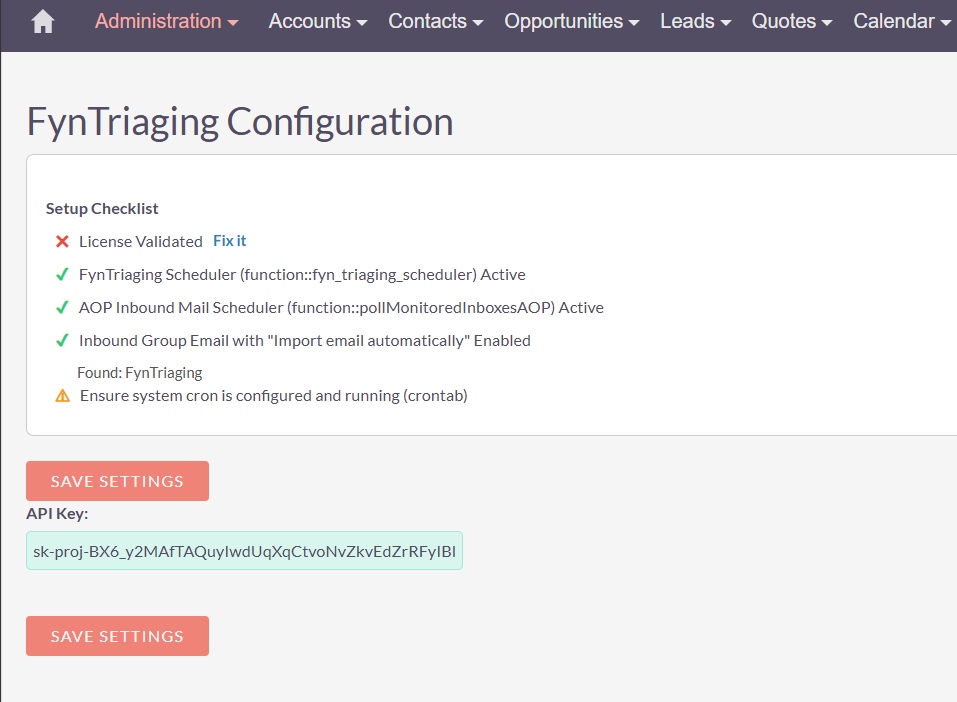Open the Opportunities menu
The height and width of the screenshot is (702, 957).
click(571, 21)
